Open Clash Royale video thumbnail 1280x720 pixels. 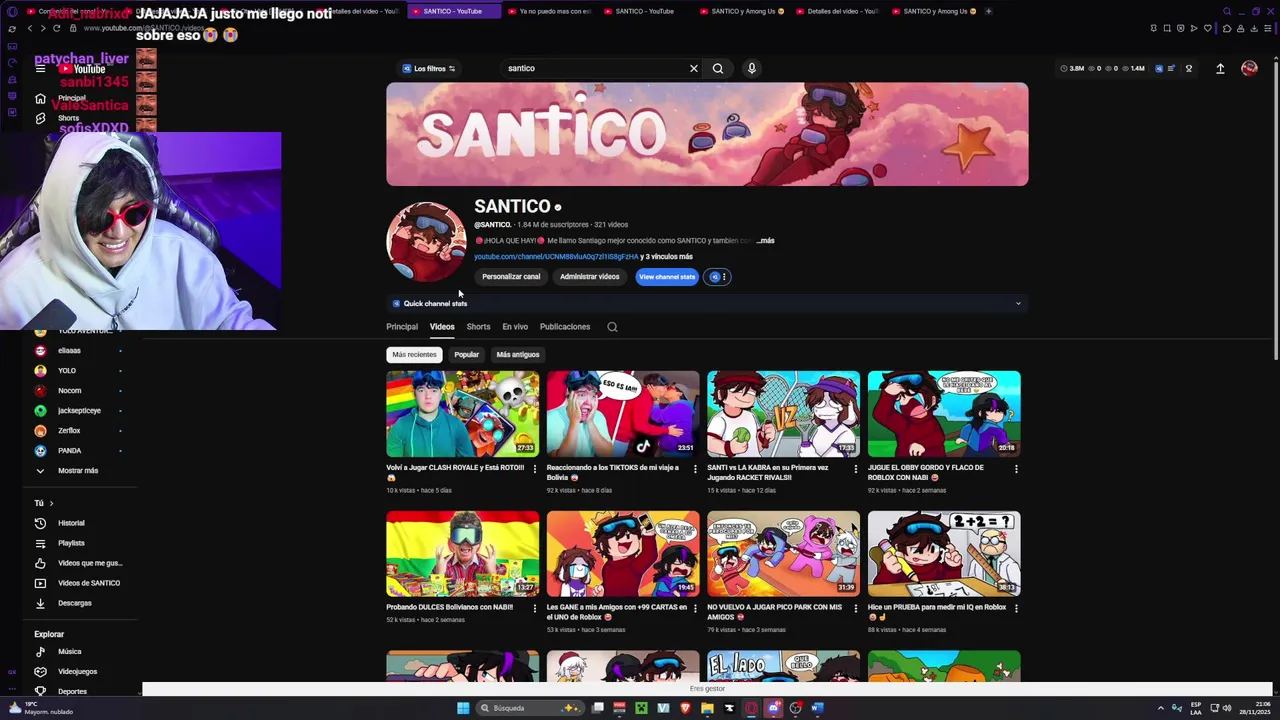pyautogui.click(x=462, y=414)
